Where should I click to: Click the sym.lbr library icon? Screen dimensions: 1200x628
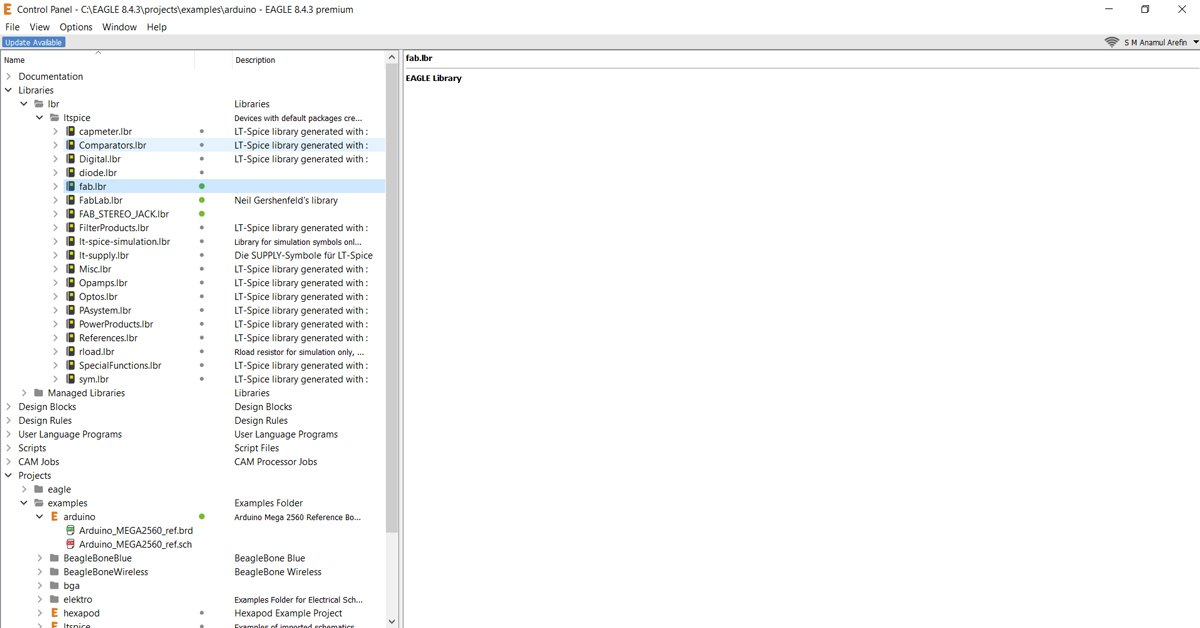[71, 379]
